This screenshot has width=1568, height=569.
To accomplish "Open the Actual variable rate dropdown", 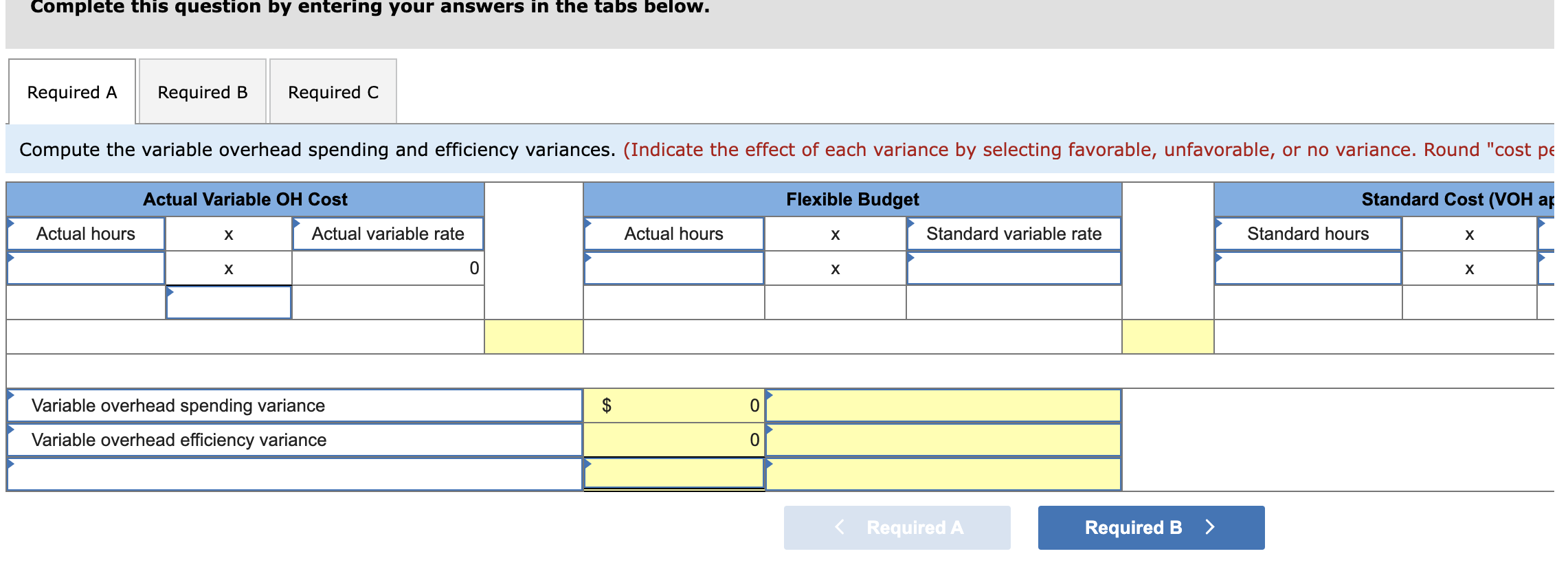I will click(388, 234).
